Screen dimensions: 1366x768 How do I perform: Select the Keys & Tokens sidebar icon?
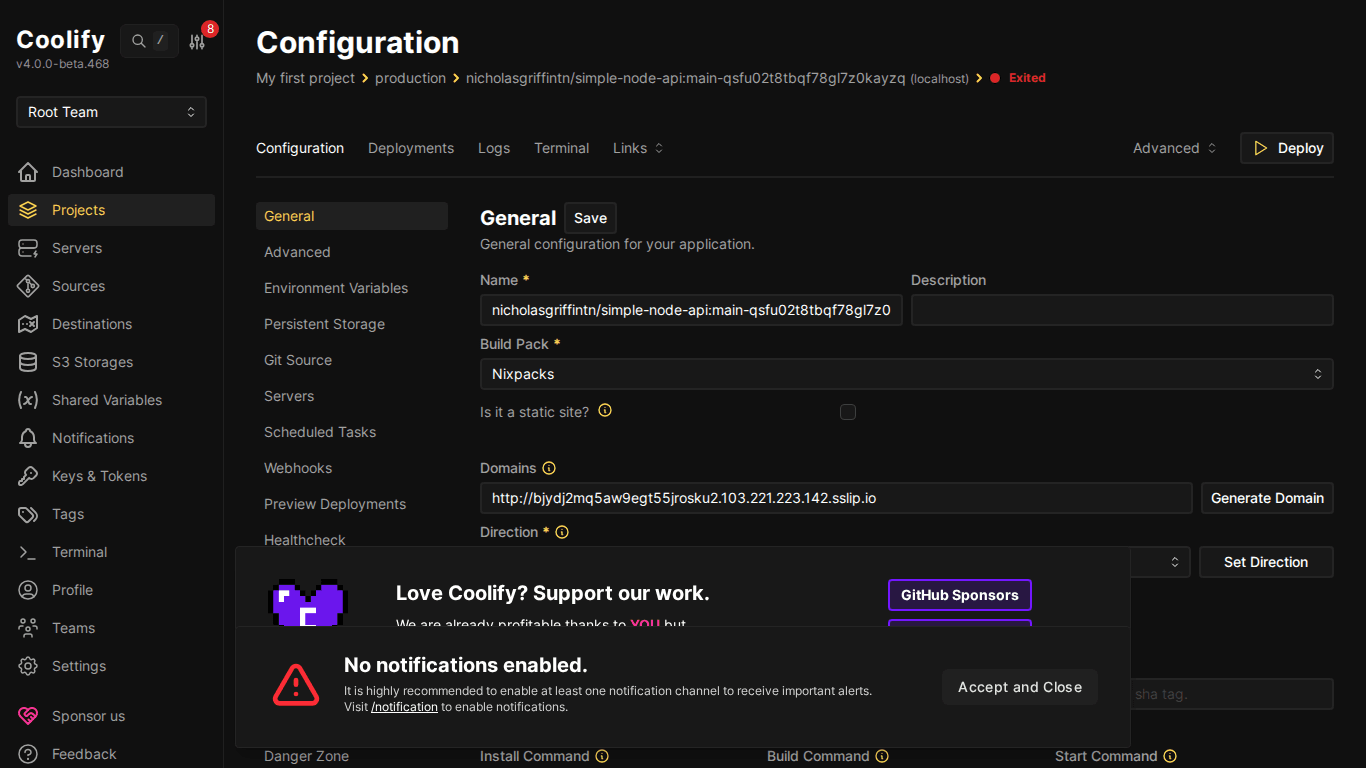[x=31, y=476]
